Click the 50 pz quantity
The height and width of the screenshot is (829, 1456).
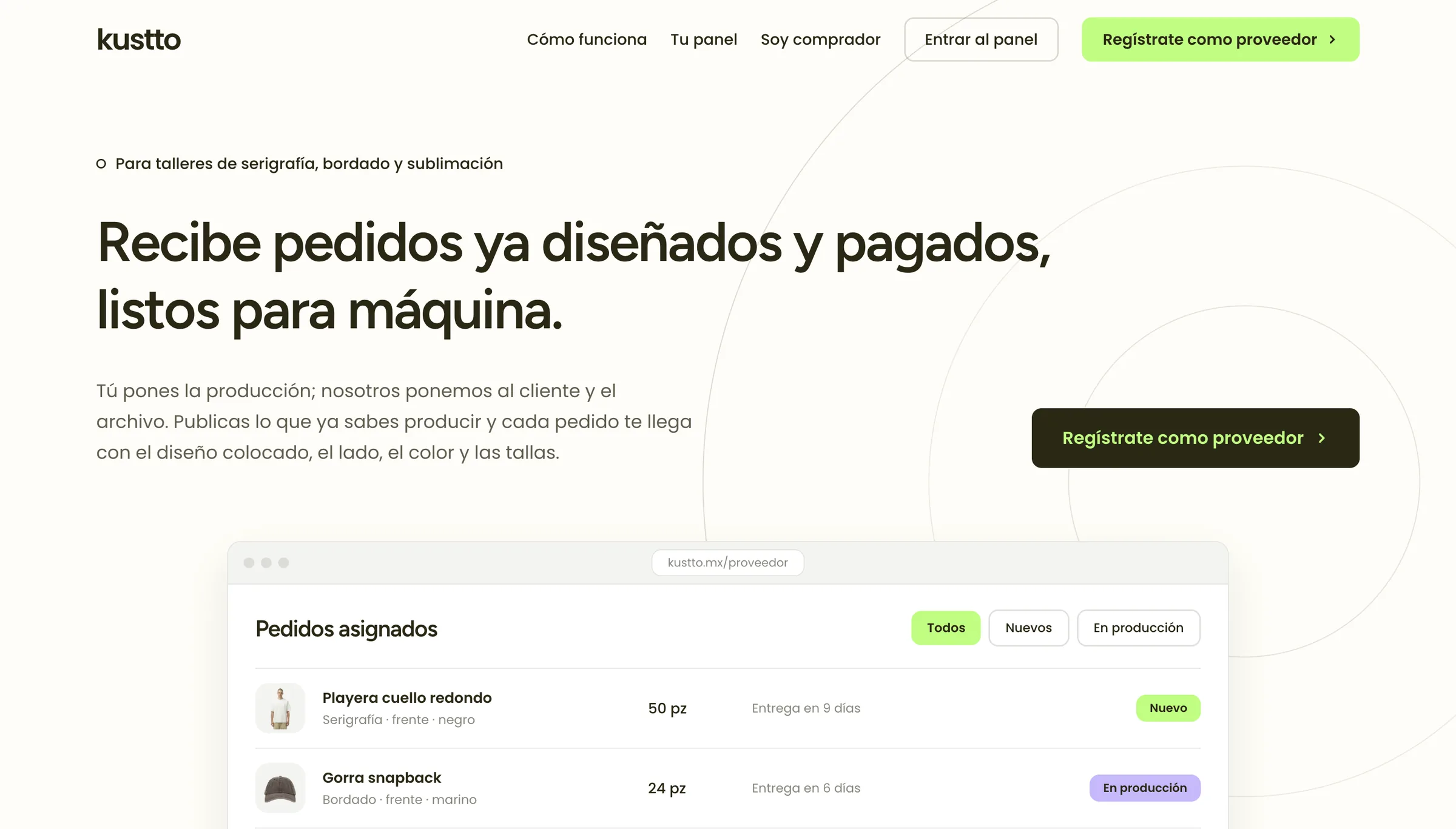pyautogui.click(x=667, y=708)
